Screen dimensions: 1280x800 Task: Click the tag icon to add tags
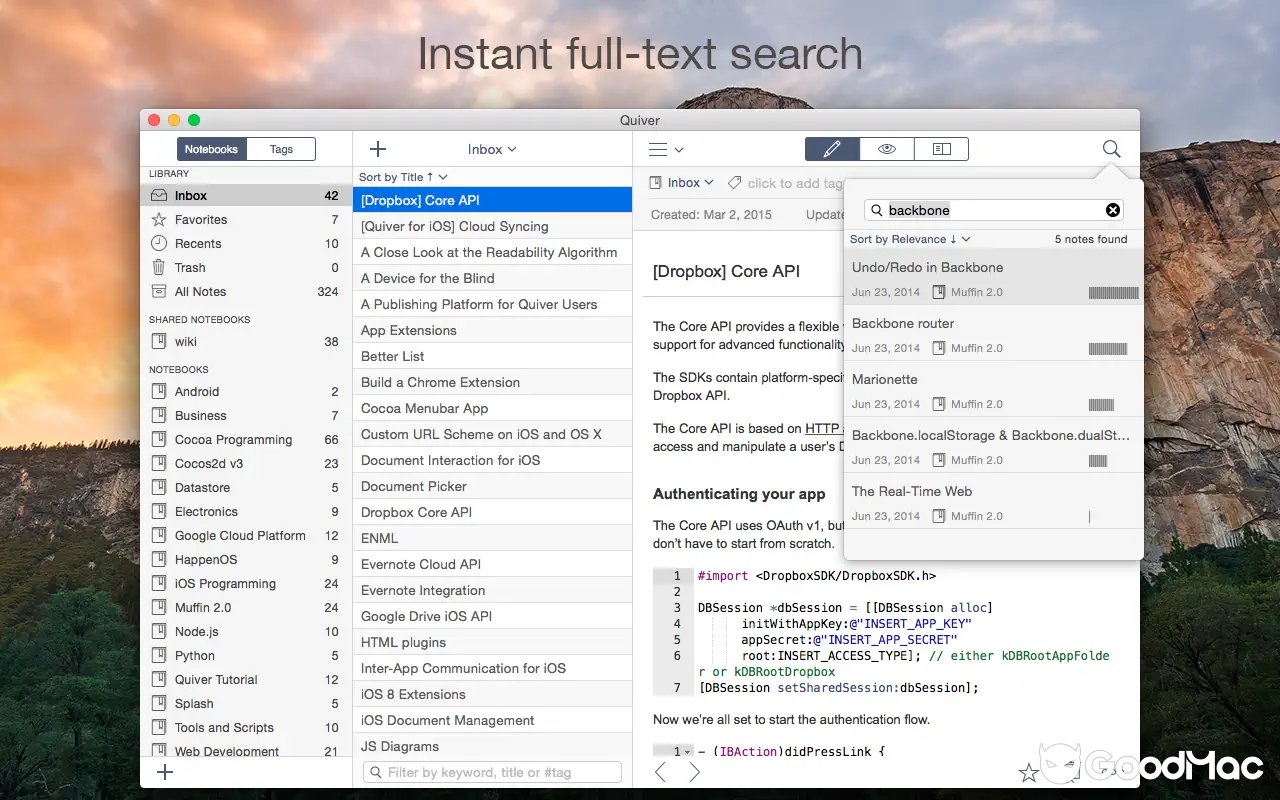pyautogui.click(x=735, y=183)
